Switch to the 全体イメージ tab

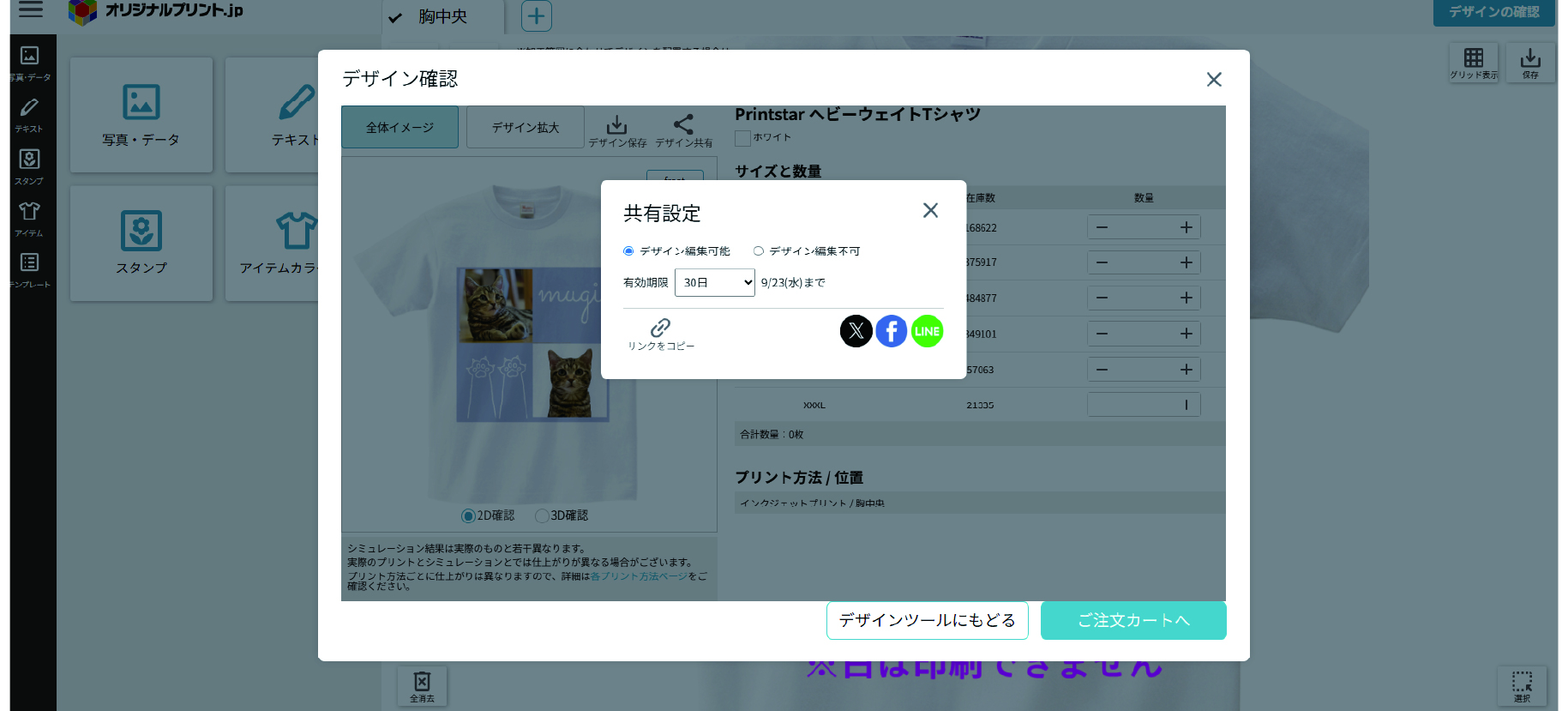point(400,127)
